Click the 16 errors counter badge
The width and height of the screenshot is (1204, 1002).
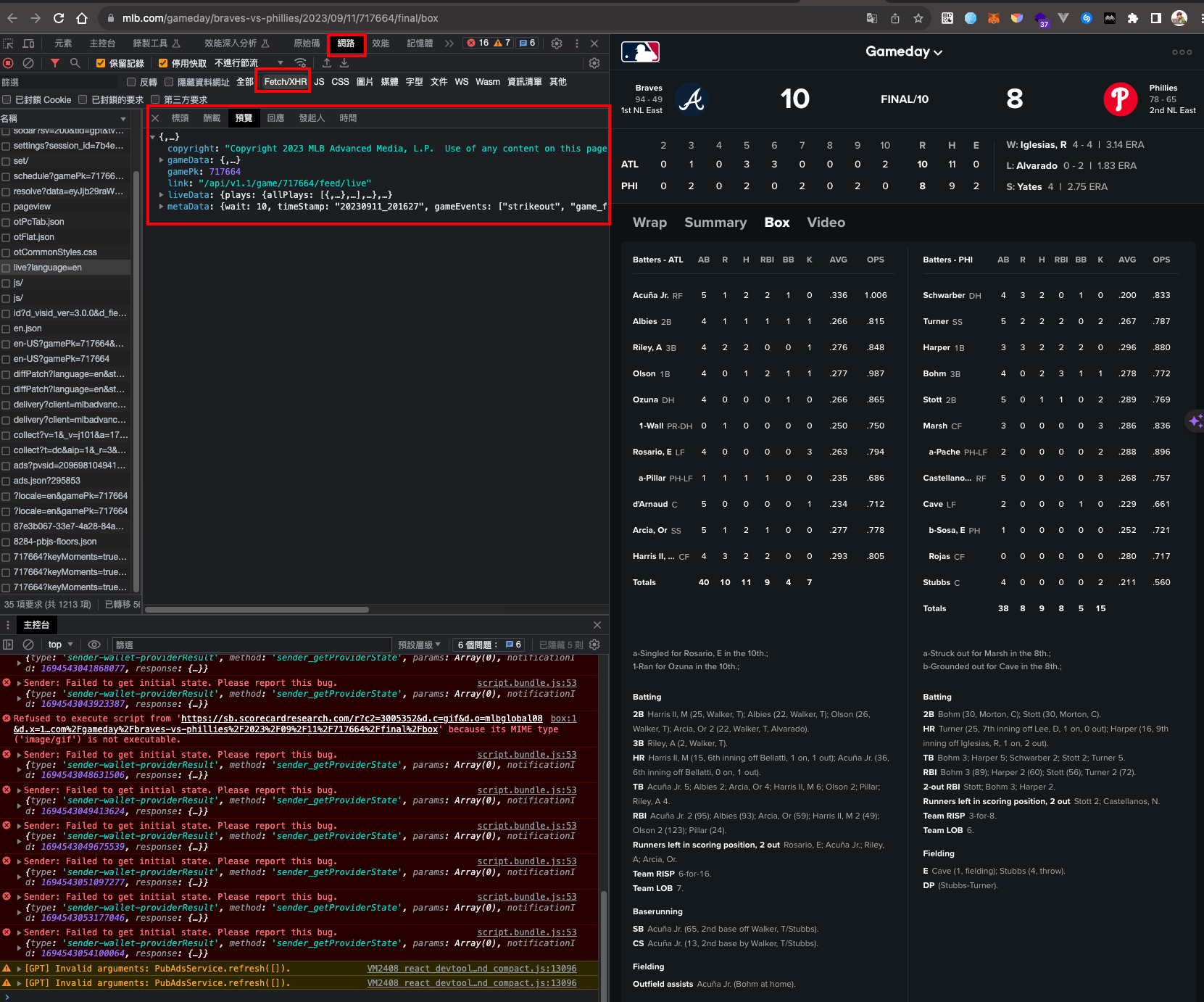pyautogui.click(x=478, y=43)
